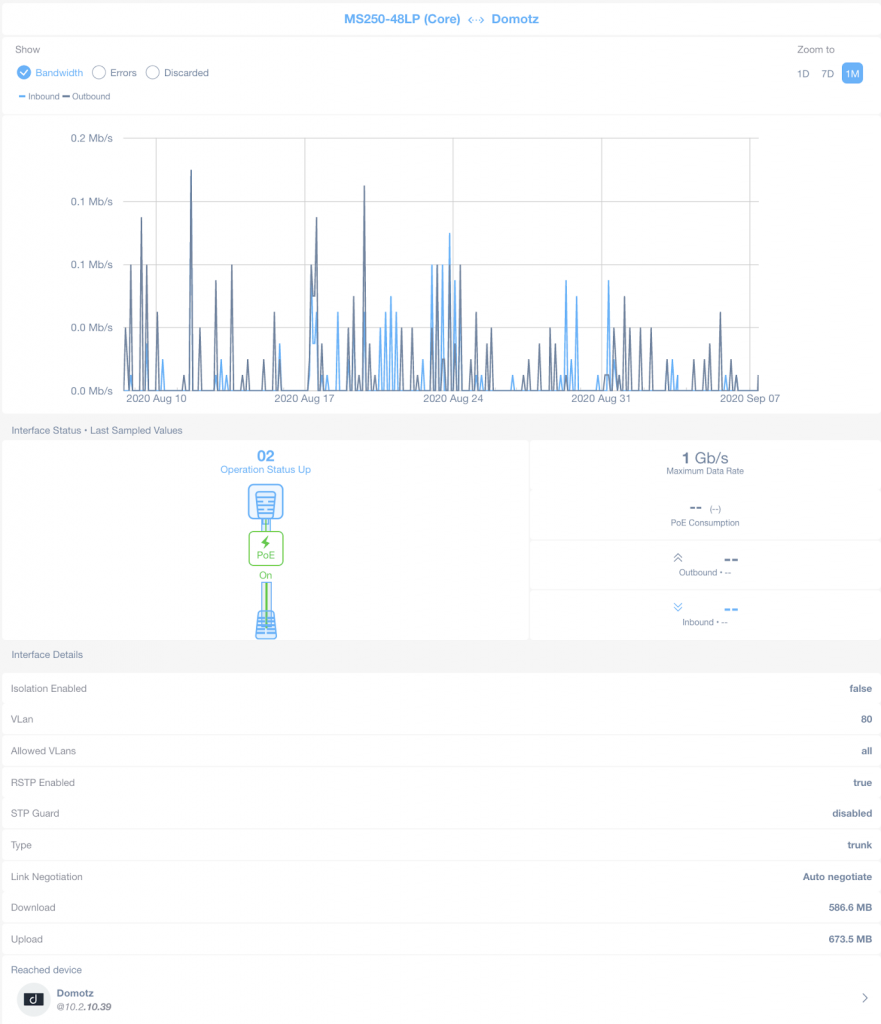Zoom chart to 7D range
The width and height of the screenshot is (881, 1024).
tap(827, 74)
